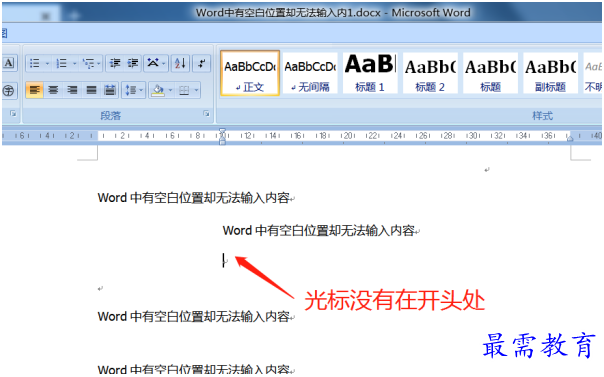604x377 pixels.
Task: Click the Increase Indent icon
Action: click(x=133, y=63)
